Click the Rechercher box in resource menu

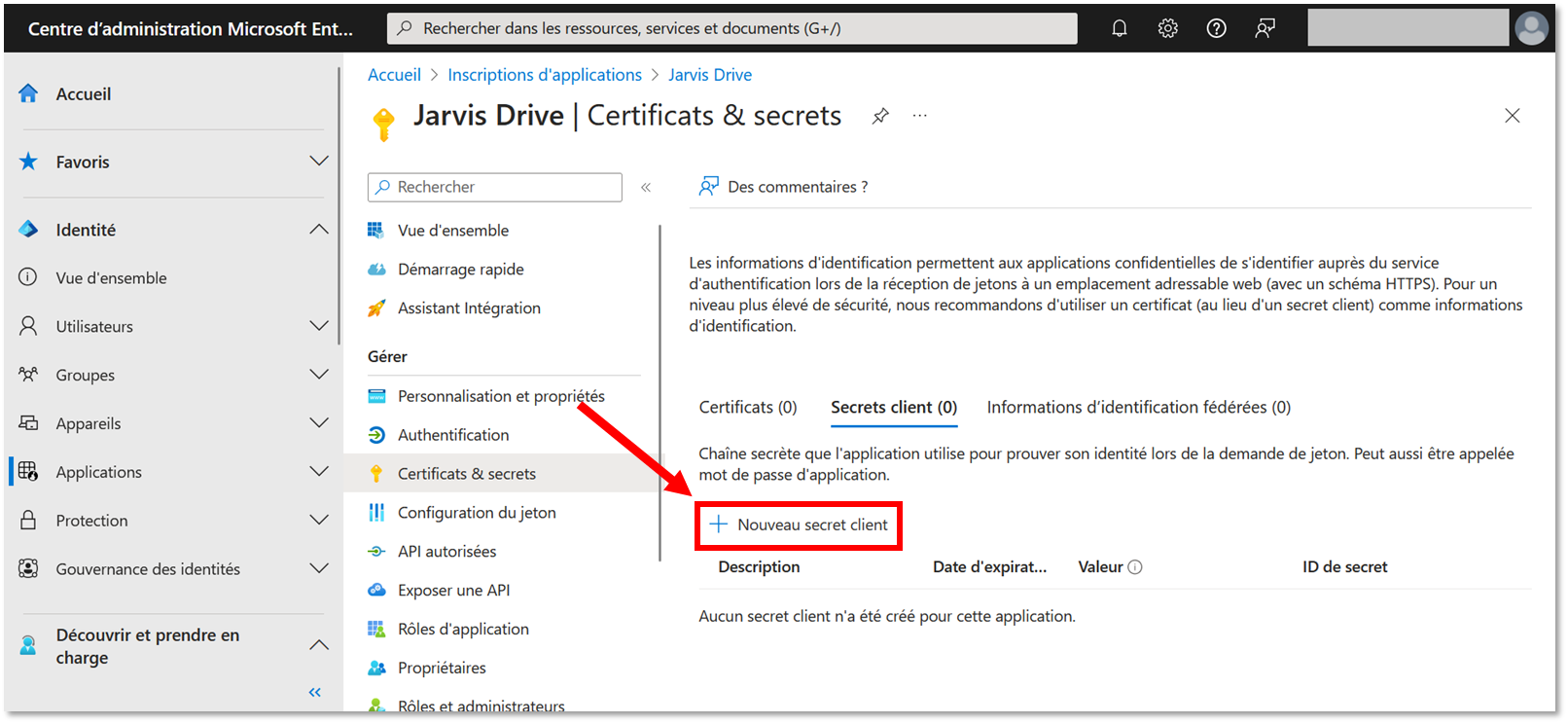click(495, 187)
